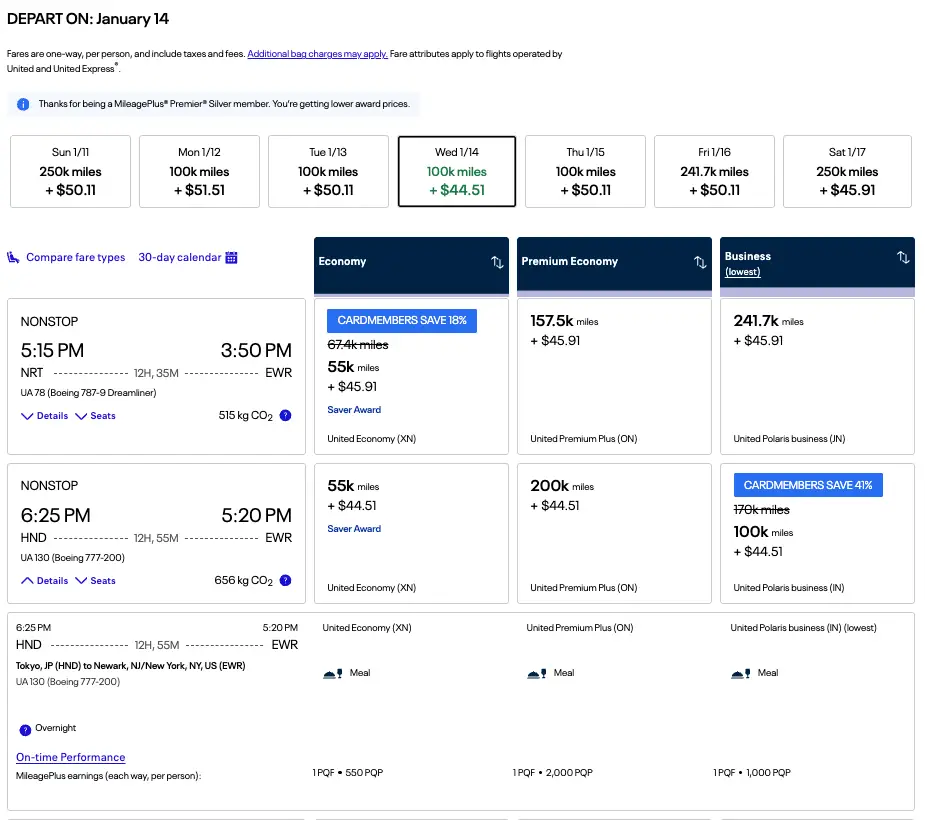Click the Economy column header

(411, 265)
